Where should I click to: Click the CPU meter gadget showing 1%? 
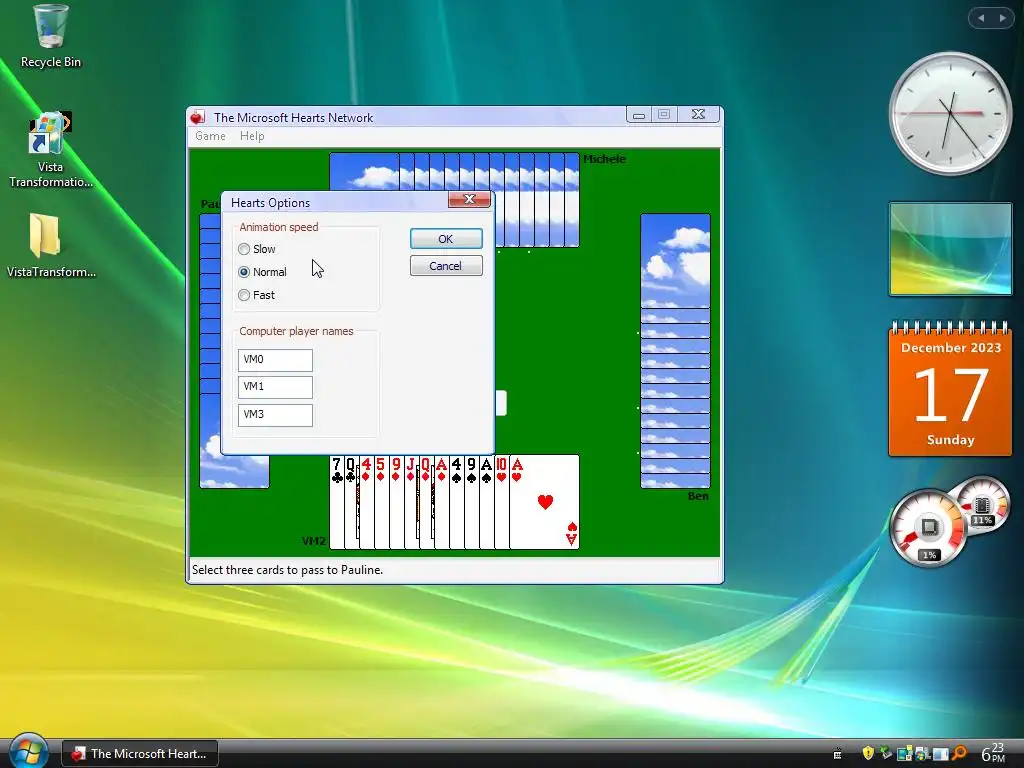coord(927,528)
